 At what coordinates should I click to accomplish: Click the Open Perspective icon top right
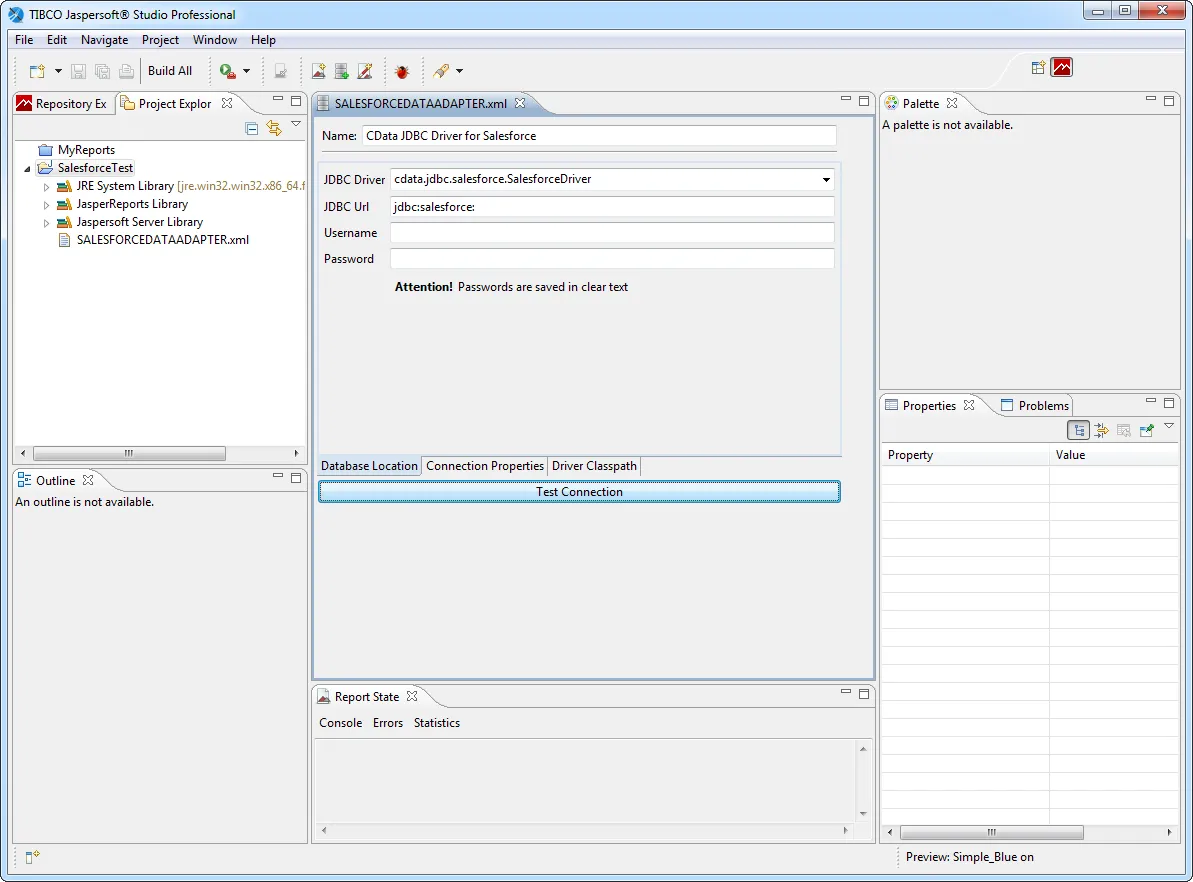1037,68
